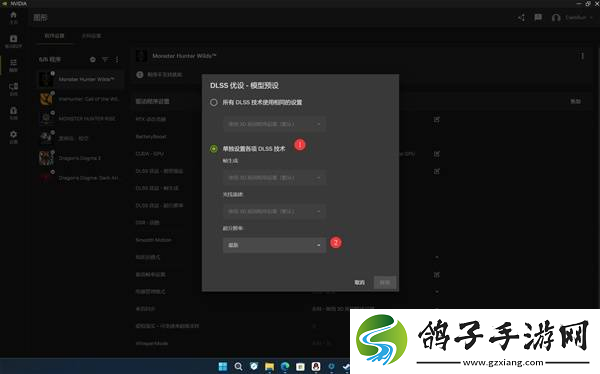This screenshot has height=374, width=600.
Task: Select Monster Hunter Wilds in programs list
Action: pyautogui.click(x=80, y=79)
